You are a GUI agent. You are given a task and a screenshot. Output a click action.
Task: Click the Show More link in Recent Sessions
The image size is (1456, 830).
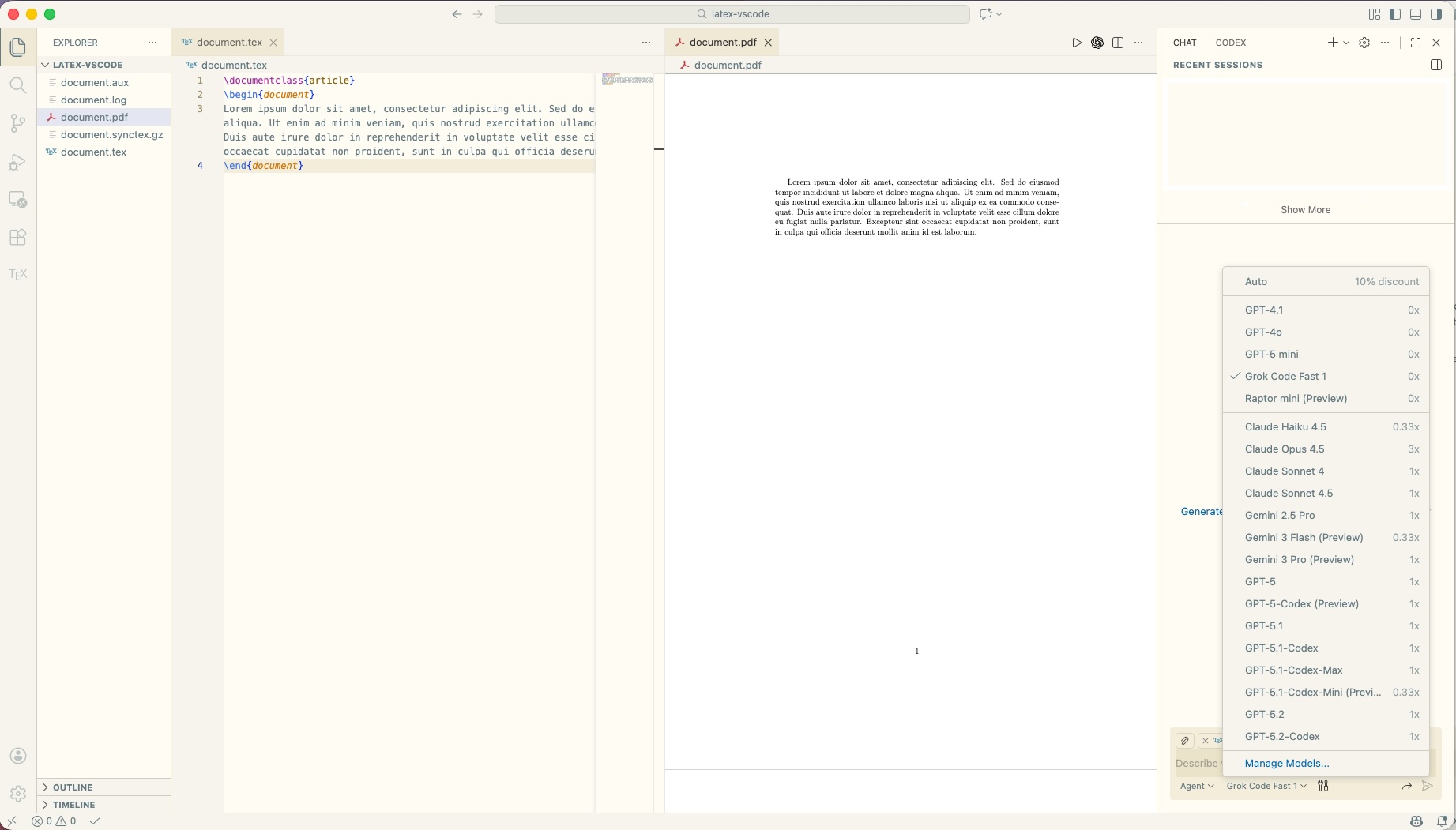click(x=1306, y=209)
